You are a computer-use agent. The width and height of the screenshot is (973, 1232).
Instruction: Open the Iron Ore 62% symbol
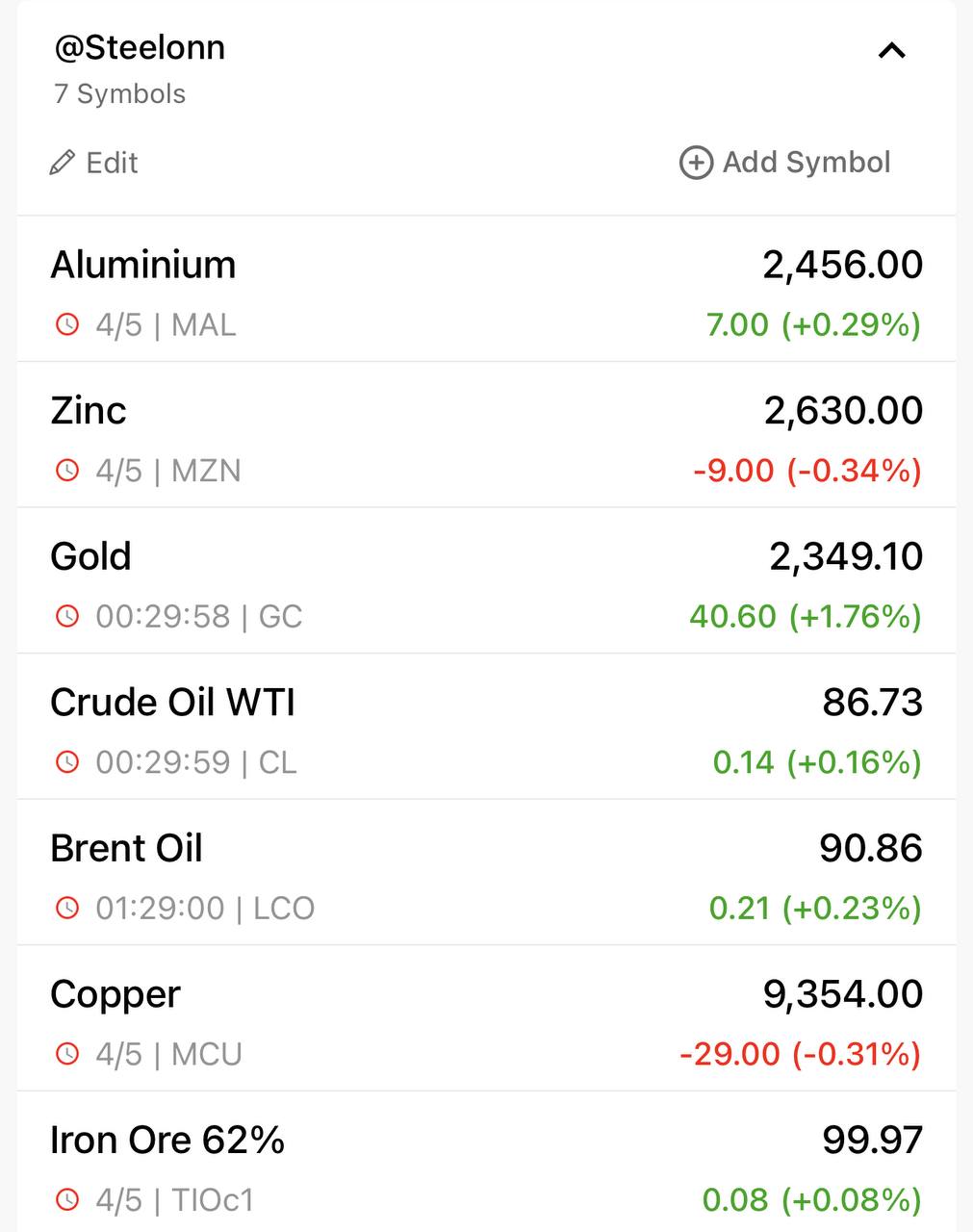coord(486,1163)
